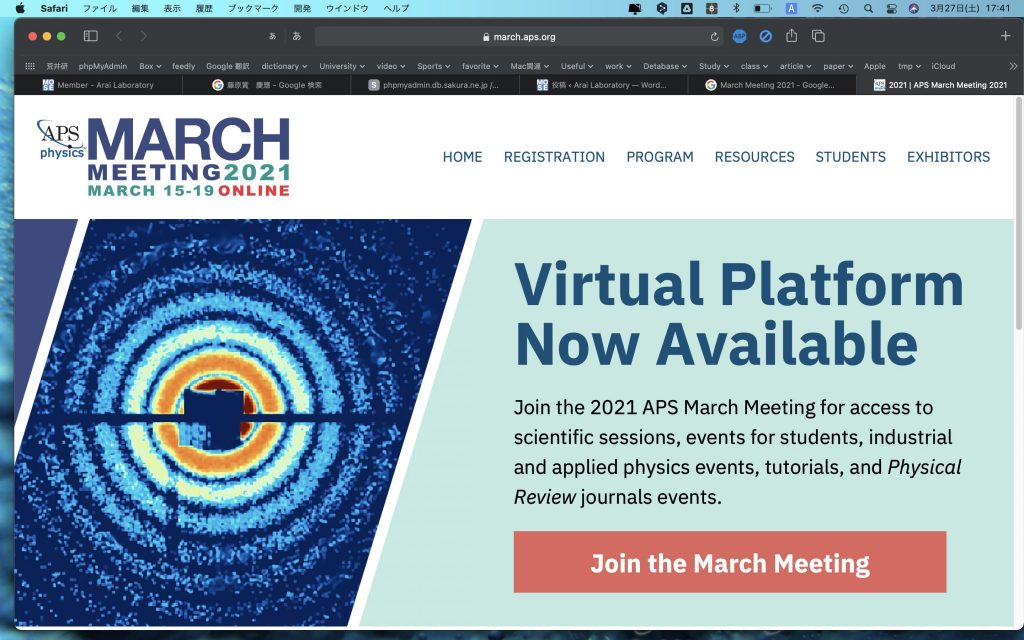
Task: Expand the Box bookmarks folder
Action: tap(150, 66)
